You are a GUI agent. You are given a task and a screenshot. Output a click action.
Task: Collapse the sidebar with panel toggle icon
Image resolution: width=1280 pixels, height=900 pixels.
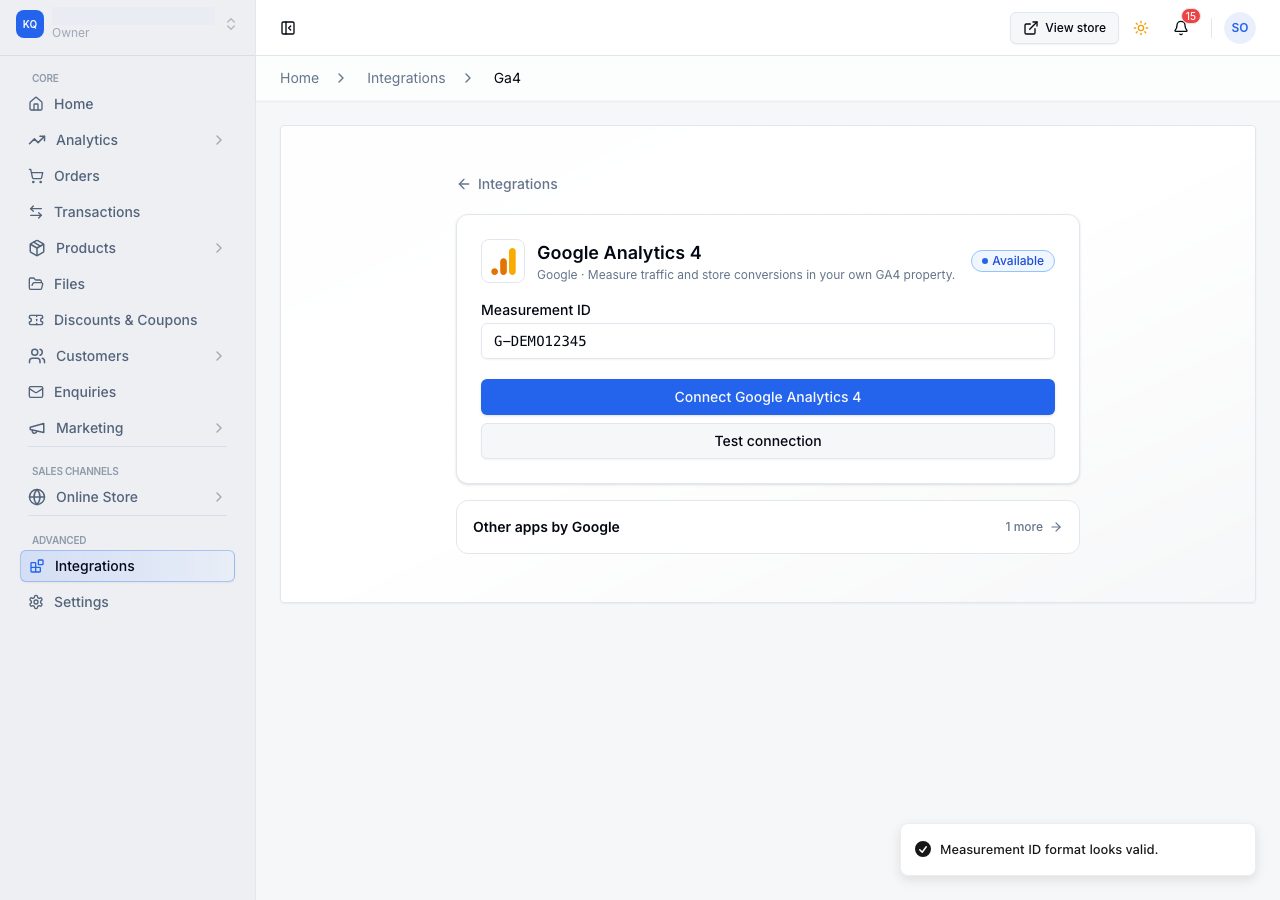click(288, 28)
